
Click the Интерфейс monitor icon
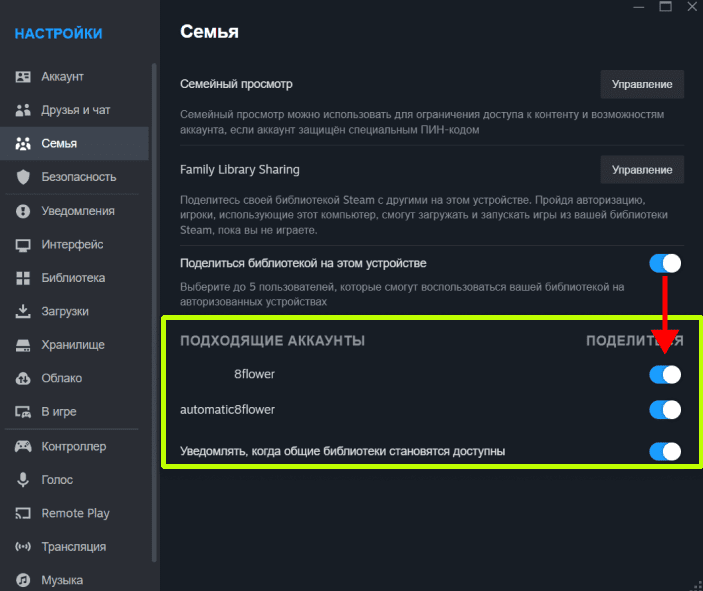point(23,245)
